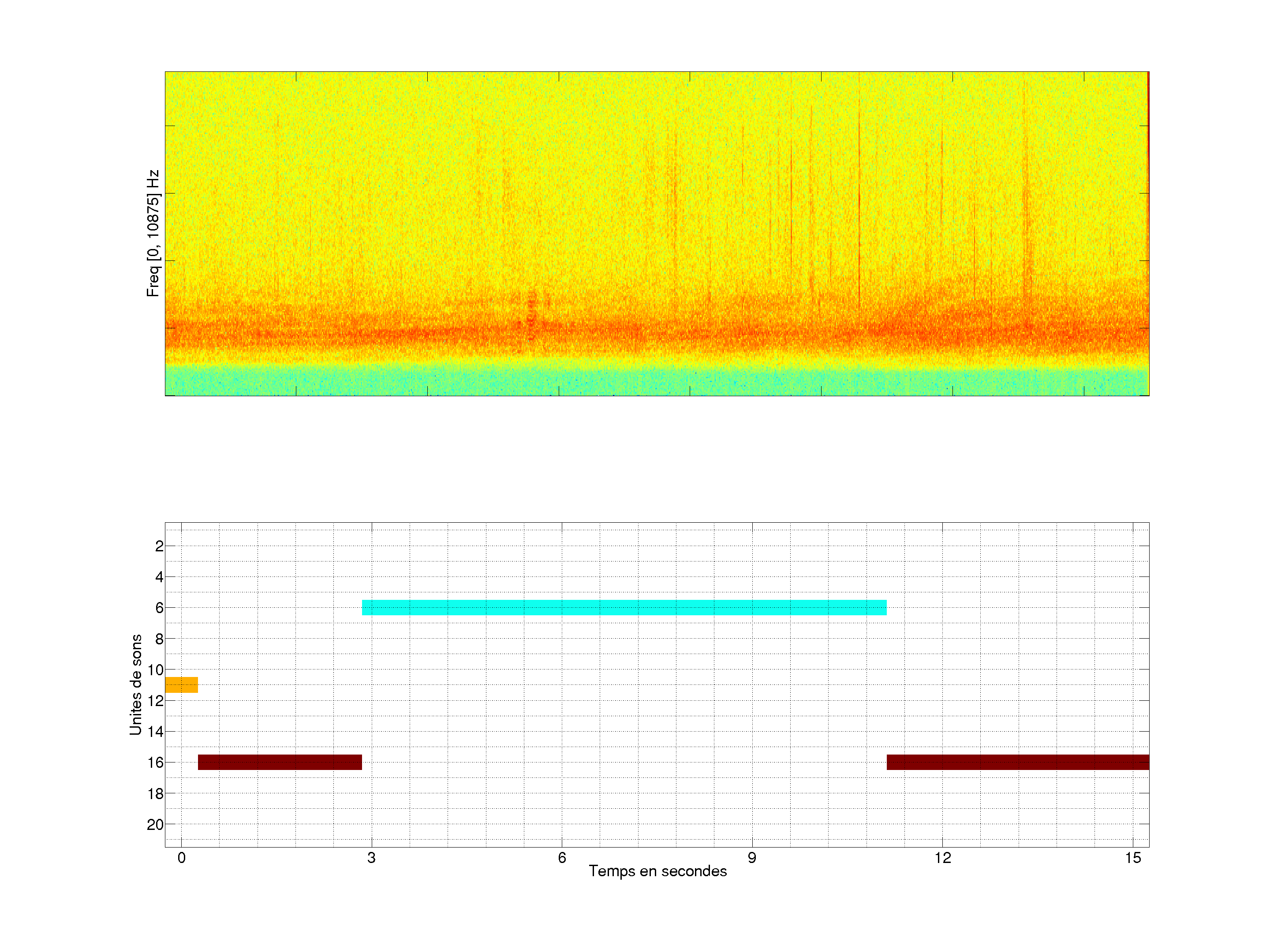Viewport: 1270px width, 952px height.
Task: Click y-axis tick label 2
Action: (159, 546)
